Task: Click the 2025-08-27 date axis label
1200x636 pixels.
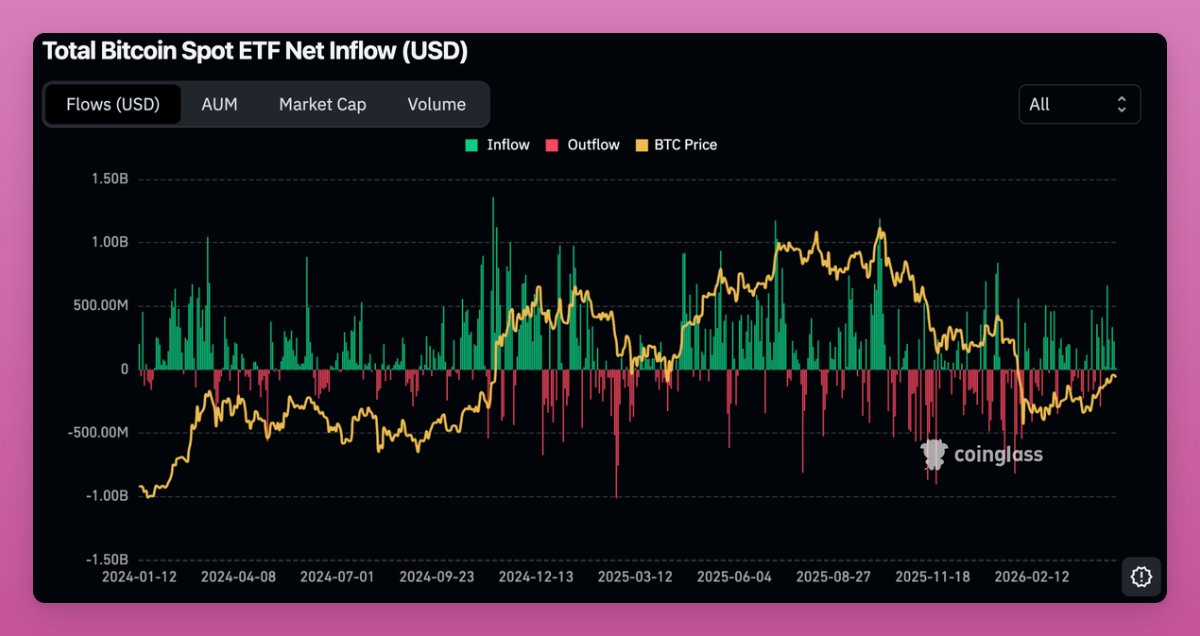Action: pos(833,577)
